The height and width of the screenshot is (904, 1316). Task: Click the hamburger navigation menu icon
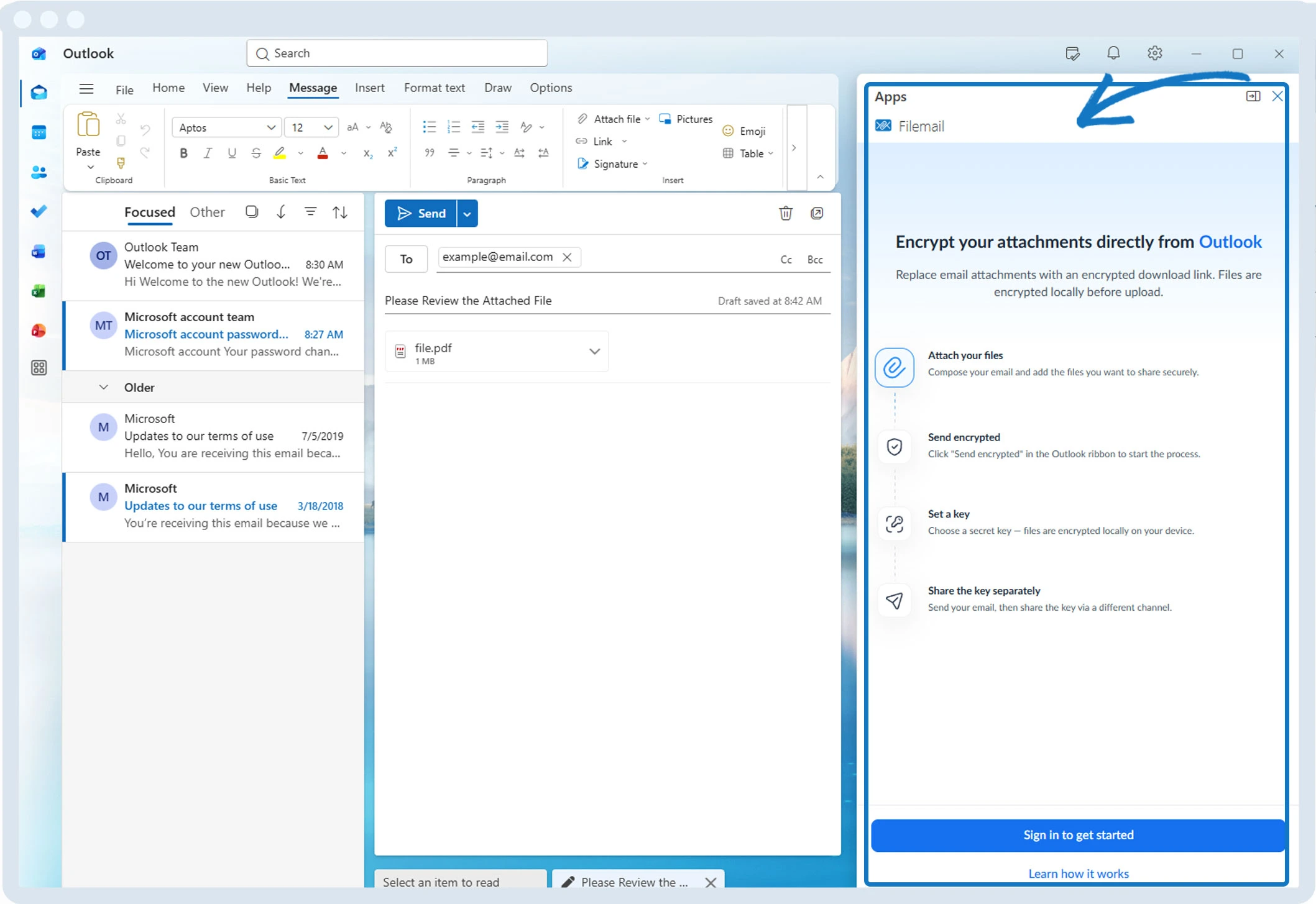pos(86,88)
